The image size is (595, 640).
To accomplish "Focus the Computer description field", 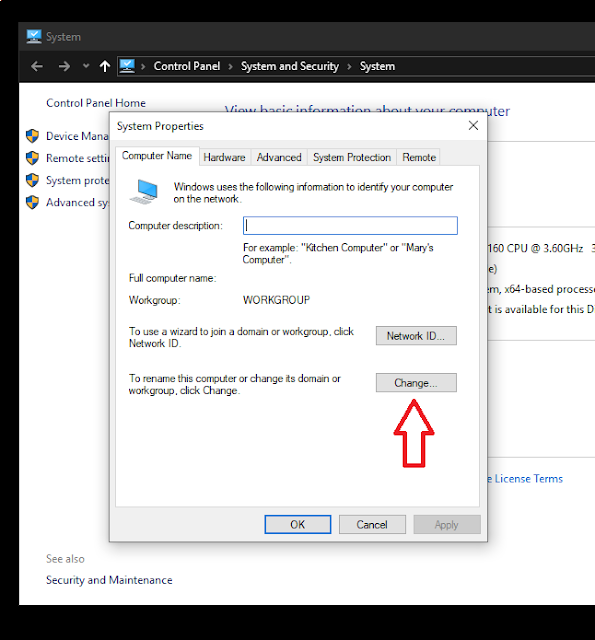I will pyautogui.click(x=350, y=226).
